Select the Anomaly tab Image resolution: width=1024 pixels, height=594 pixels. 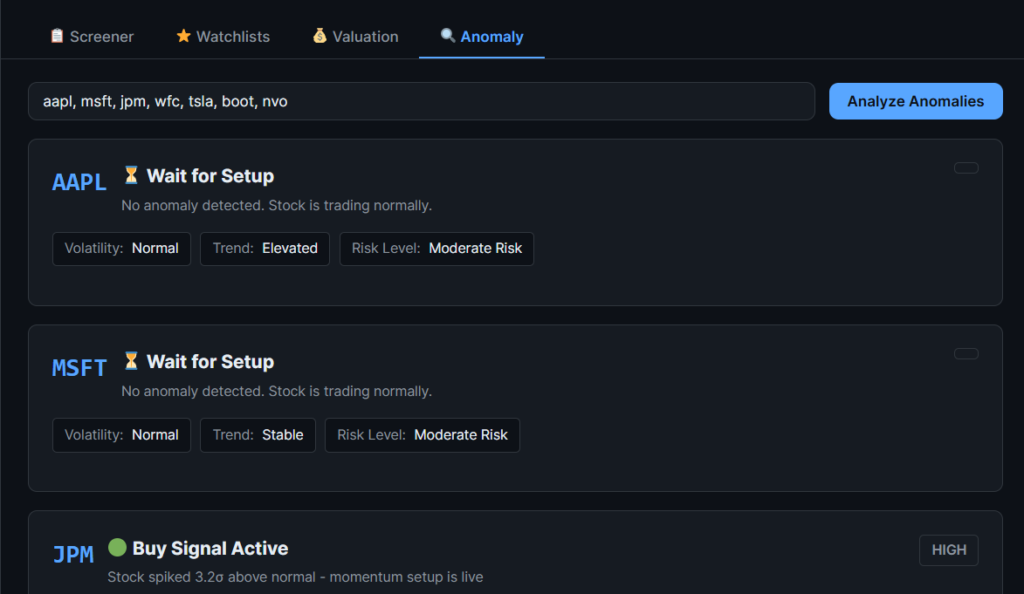482,37
